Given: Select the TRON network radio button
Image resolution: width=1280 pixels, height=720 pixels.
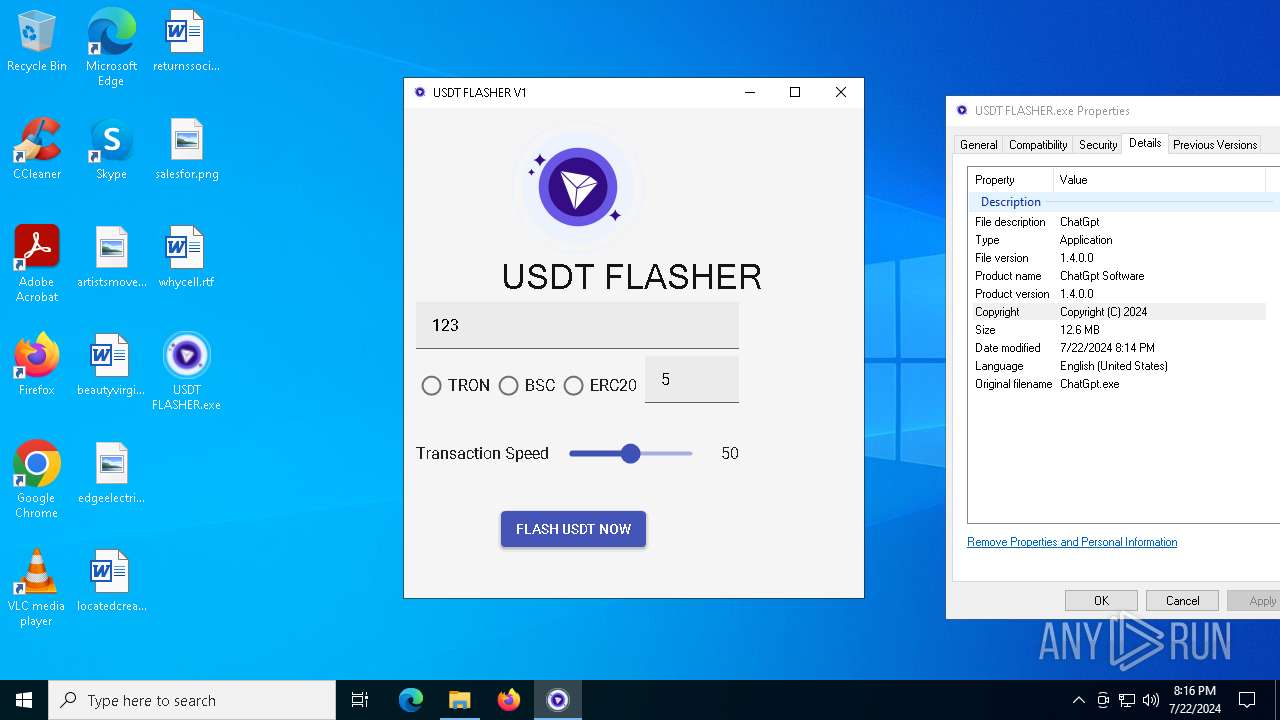Looking at the screenshot, I should point(431,386).
